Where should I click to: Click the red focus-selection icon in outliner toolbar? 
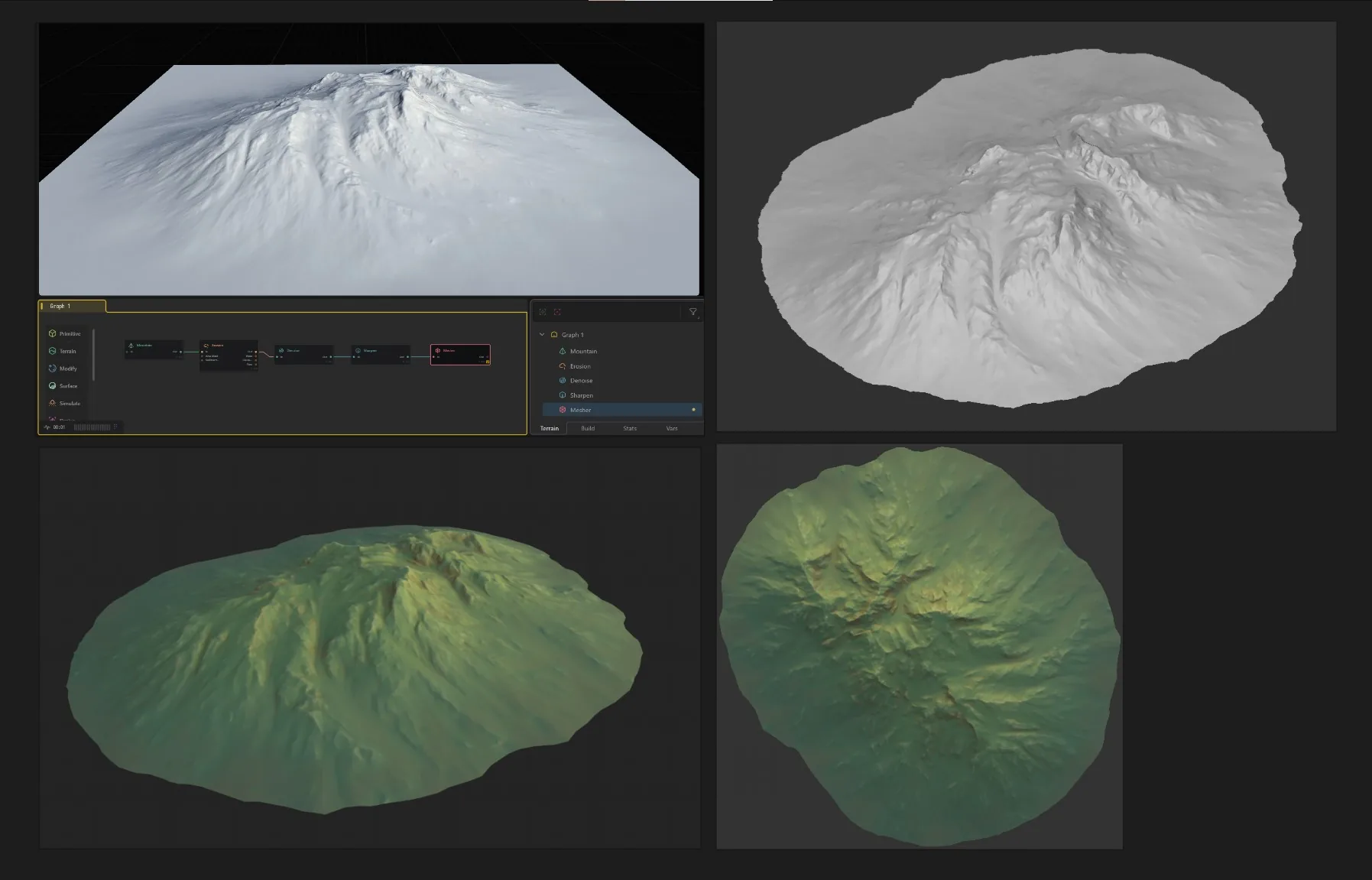tap(557, 312)
